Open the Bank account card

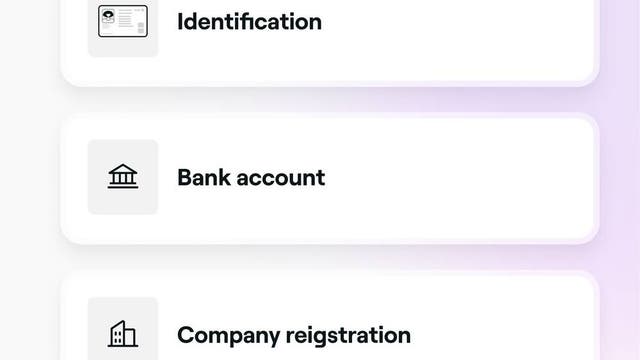pyautogui.click(x=330, y=178)
